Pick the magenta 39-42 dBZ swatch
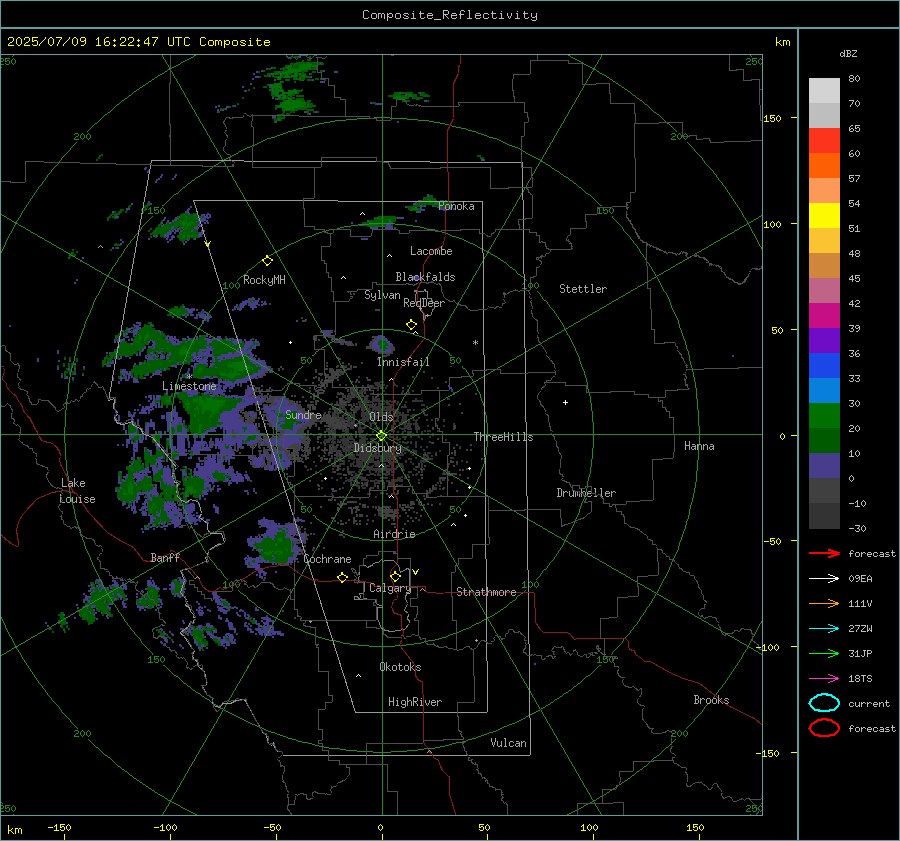Viewport: 900px width, 841px height. pos(824,315)
